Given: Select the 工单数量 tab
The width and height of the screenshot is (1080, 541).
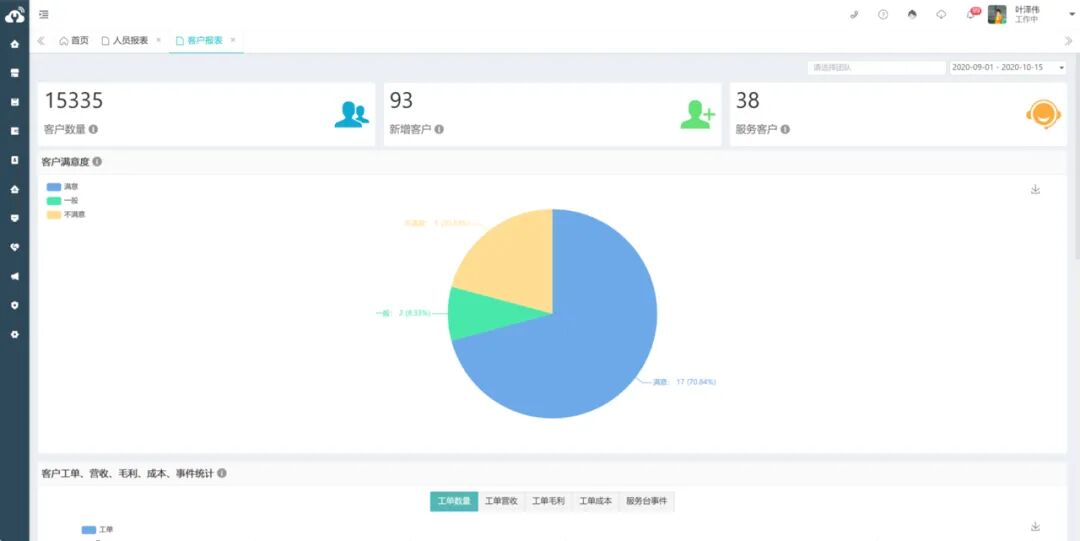Looking at the screenshot, I should tap(454, 502).
